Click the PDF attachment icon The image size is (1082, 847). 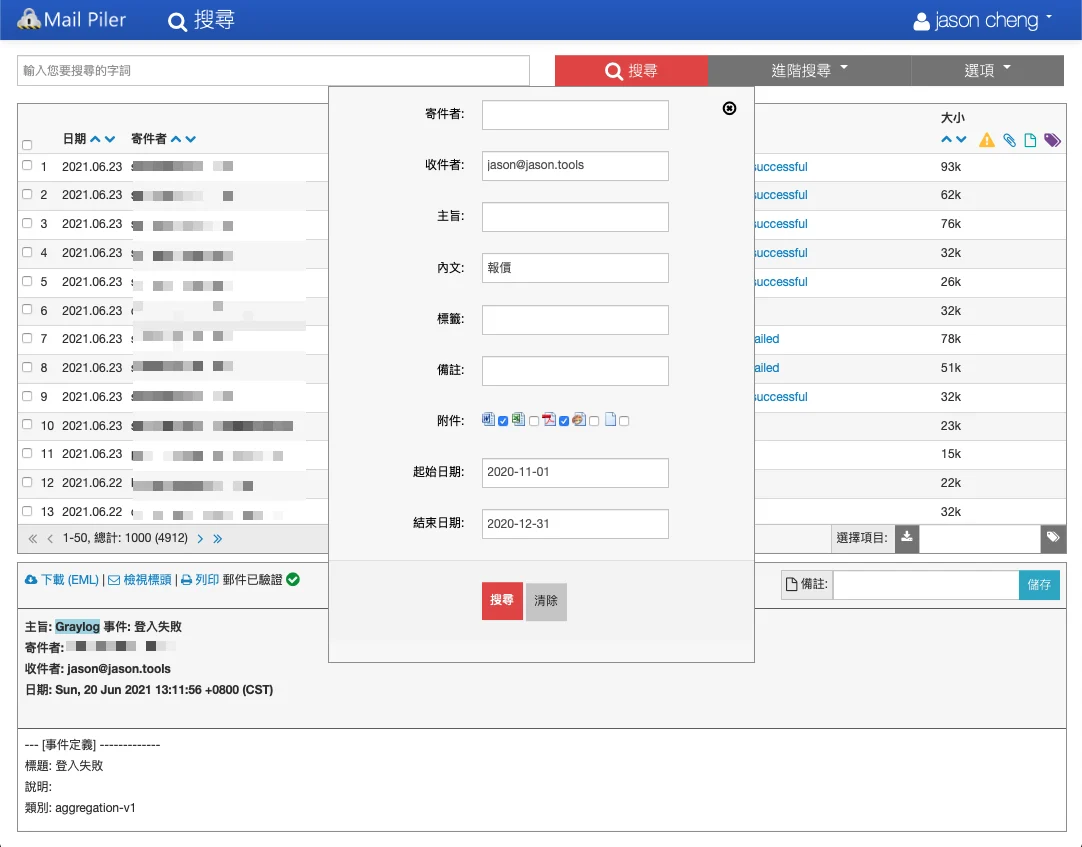[x=549, y=419]
